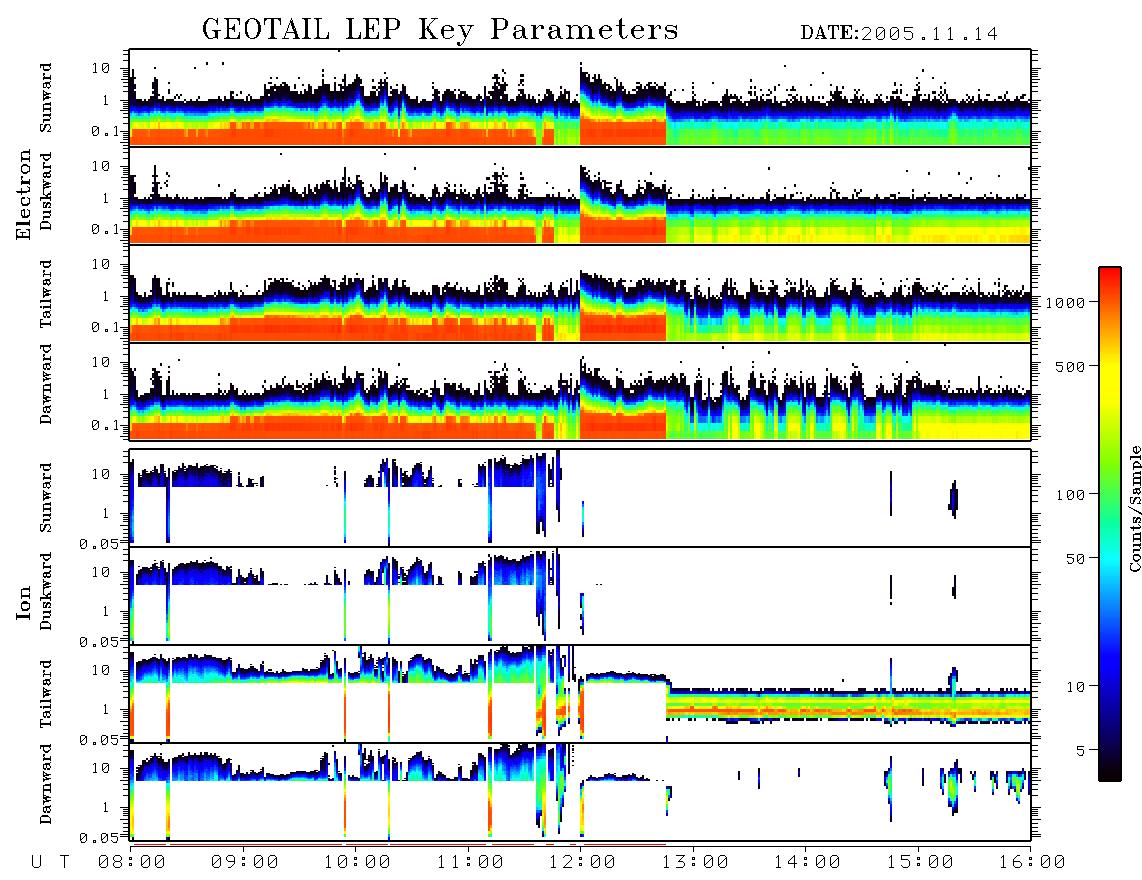Image resolution: width=1142 pixels, height=880 pixels.
Task: Click the 15:00 time tick label
Action: 919,863
